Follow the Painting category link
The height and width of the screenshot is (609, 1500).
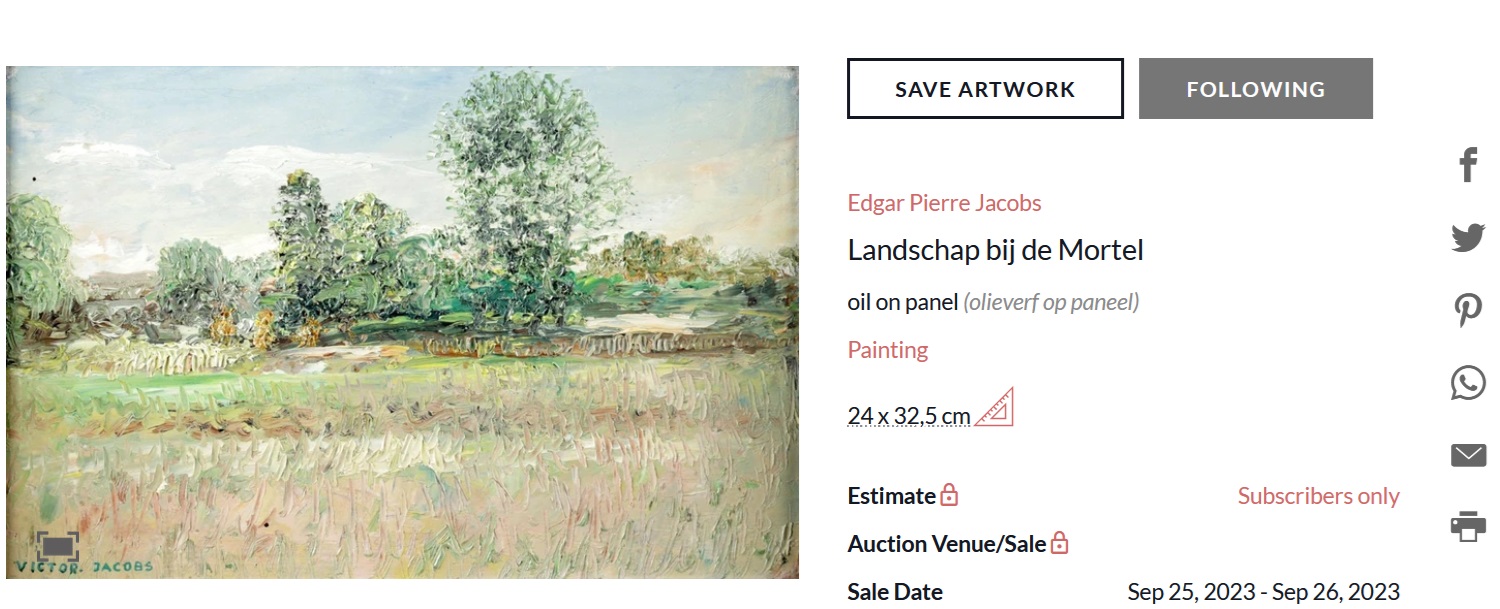coord(887,350)
